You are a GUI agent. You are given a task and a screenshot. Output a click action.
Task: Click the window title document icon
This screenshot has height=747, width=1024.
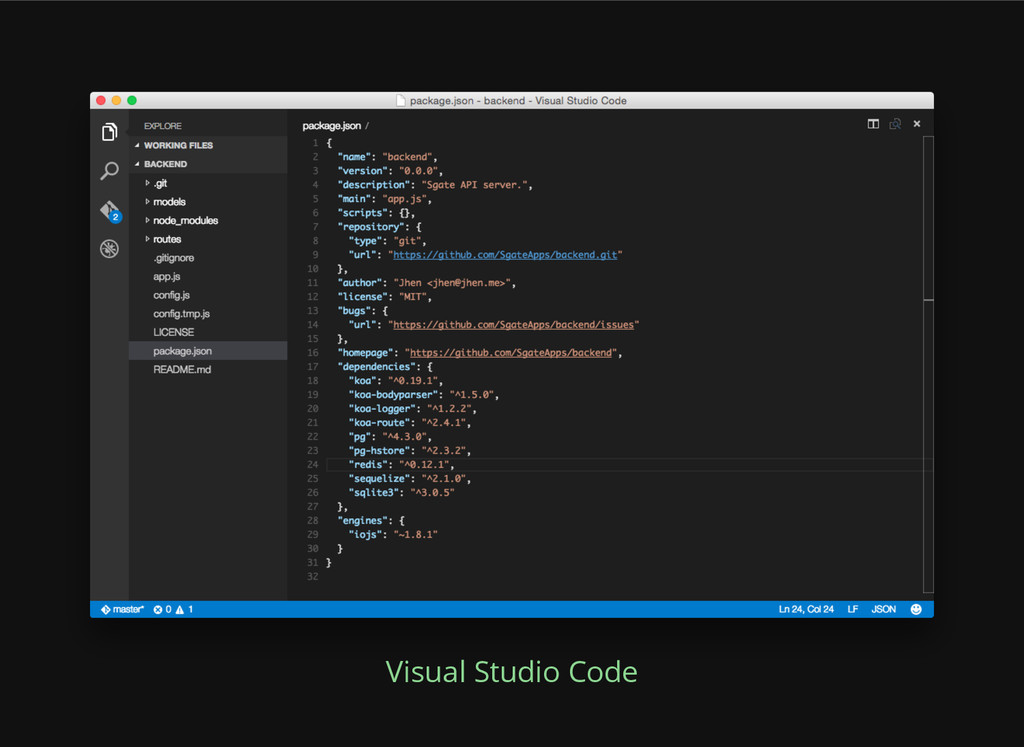(401, 101)
